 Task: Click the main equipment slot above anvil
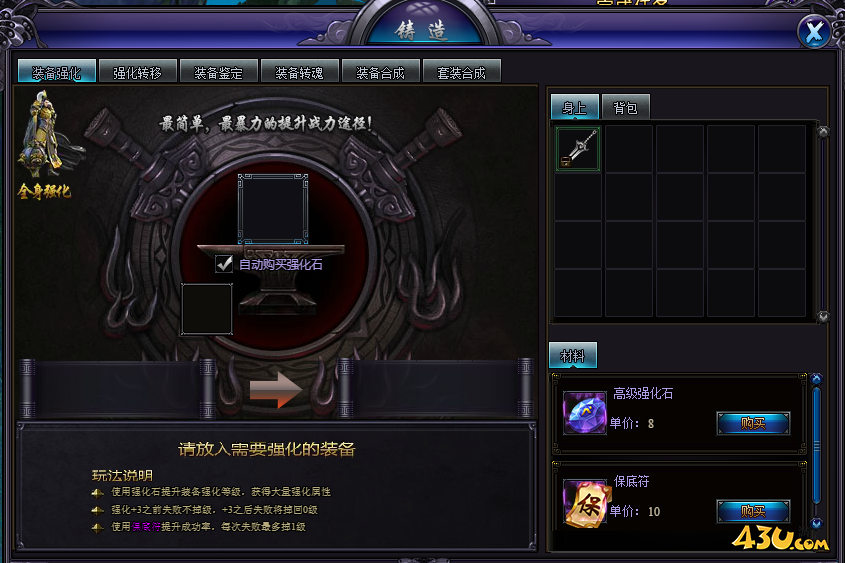coord(273,209)
